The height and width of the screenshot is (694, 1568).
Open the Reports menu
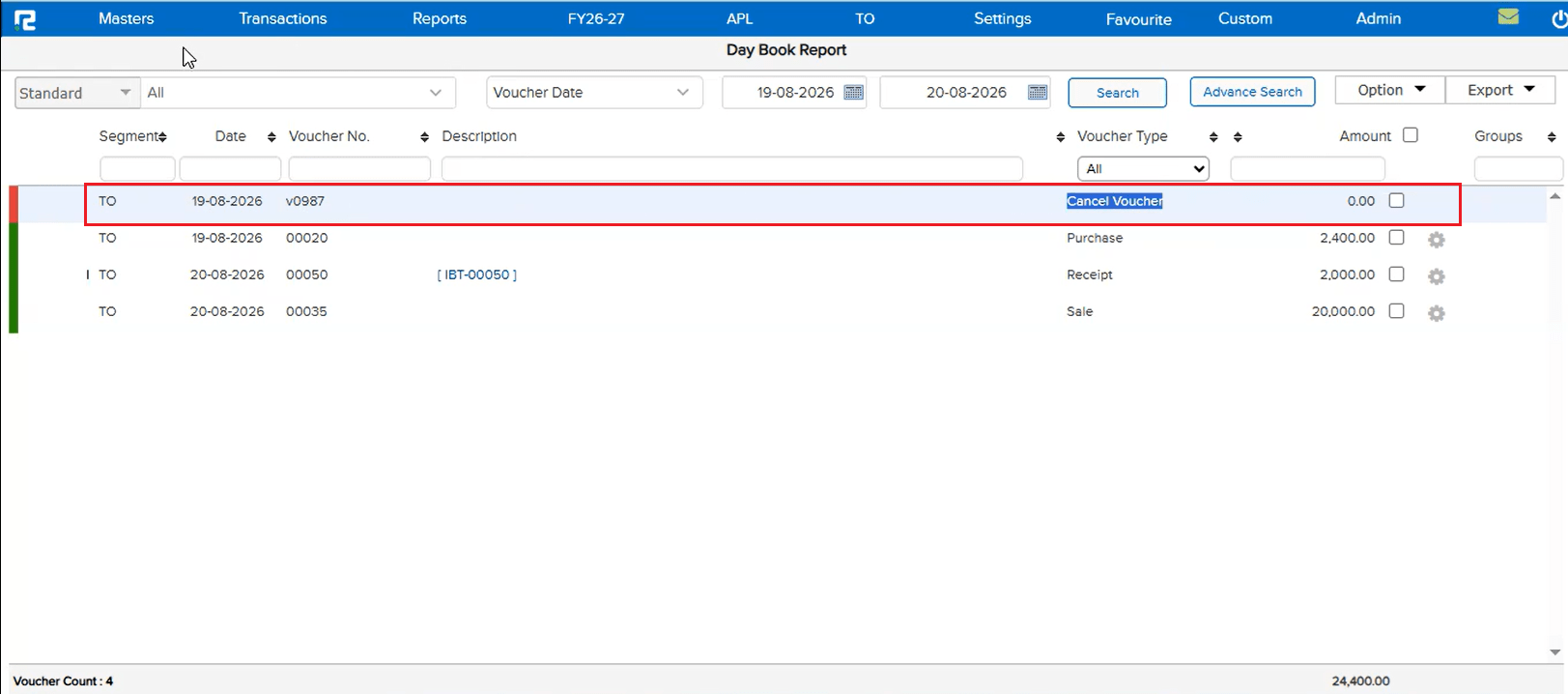(x=440, y=18)
